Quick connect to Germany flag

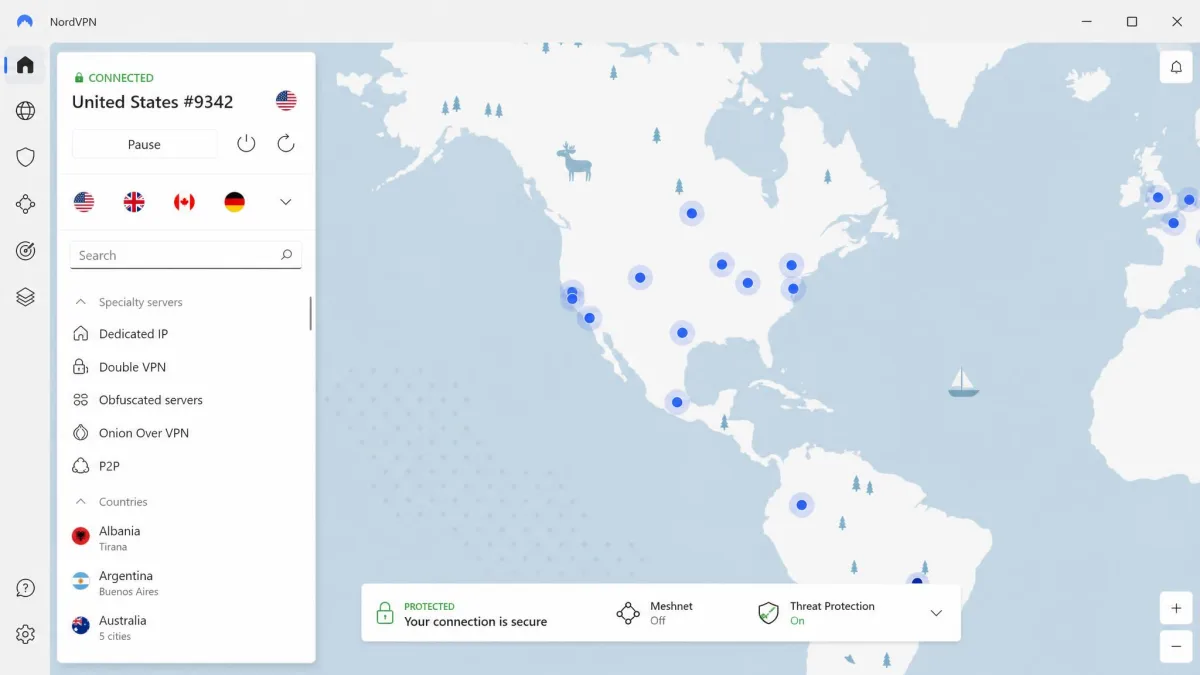(x=234, y=202)
